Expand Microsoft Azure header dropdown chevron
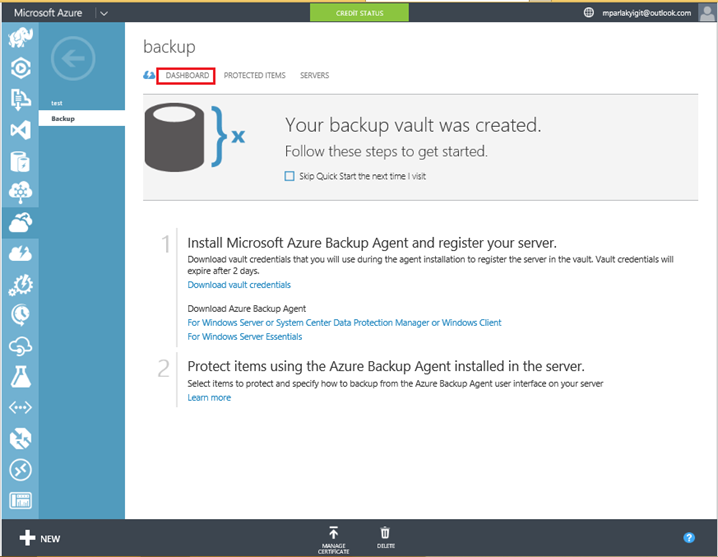718x557 pixels. point(104,13)
